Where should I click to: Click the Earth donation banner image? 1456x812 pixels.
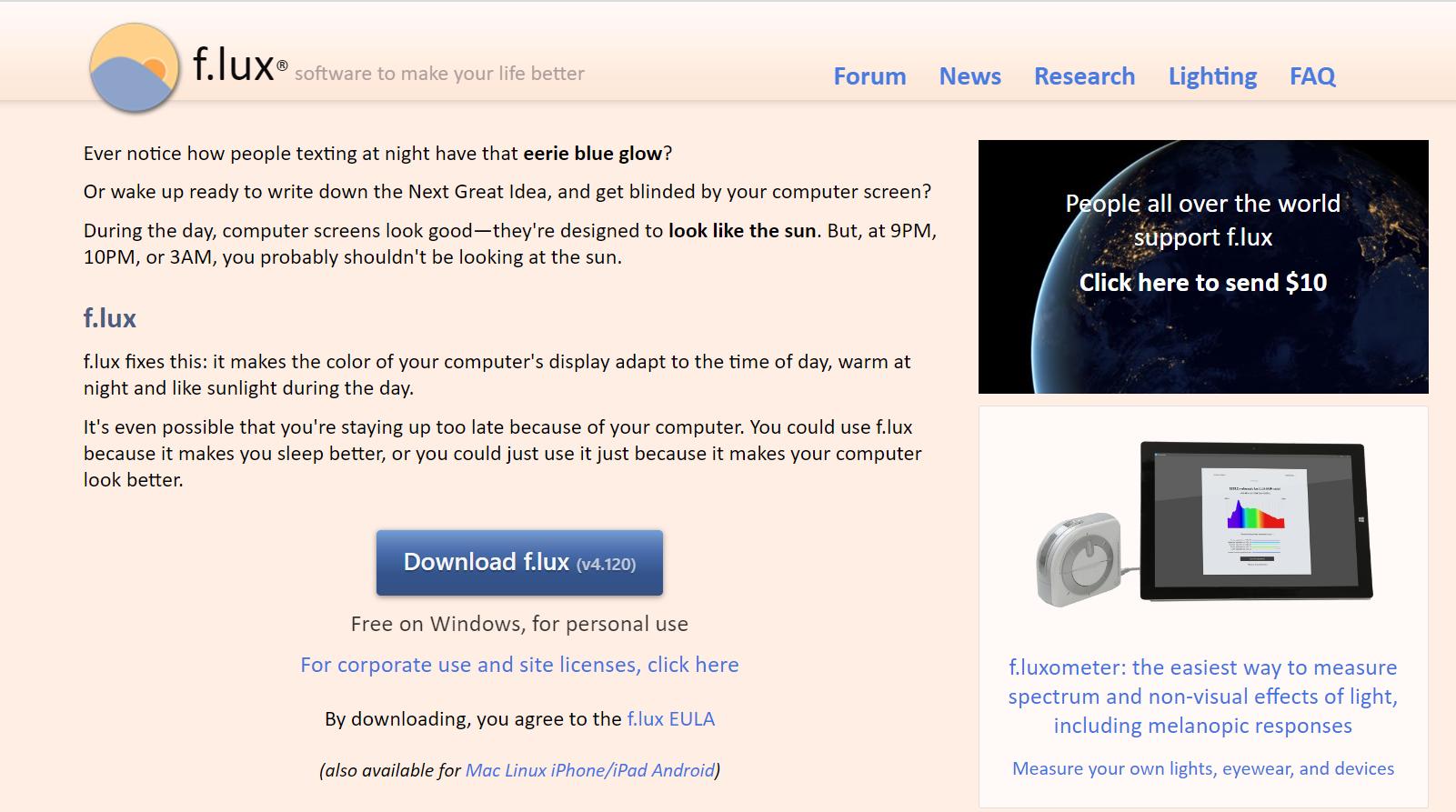tap(1203, 266)
